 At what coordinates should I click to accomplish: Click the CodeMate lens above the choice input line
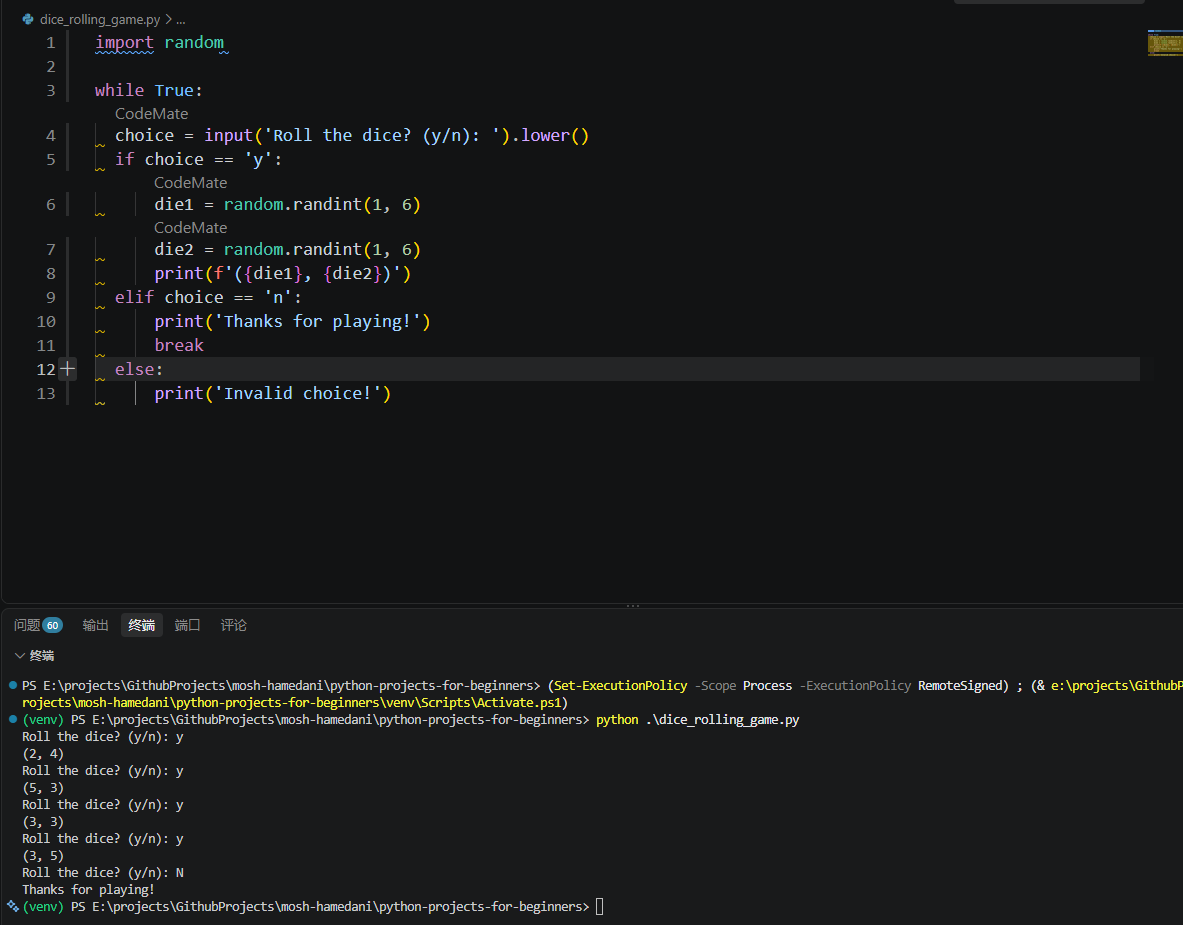coord(152,114)
